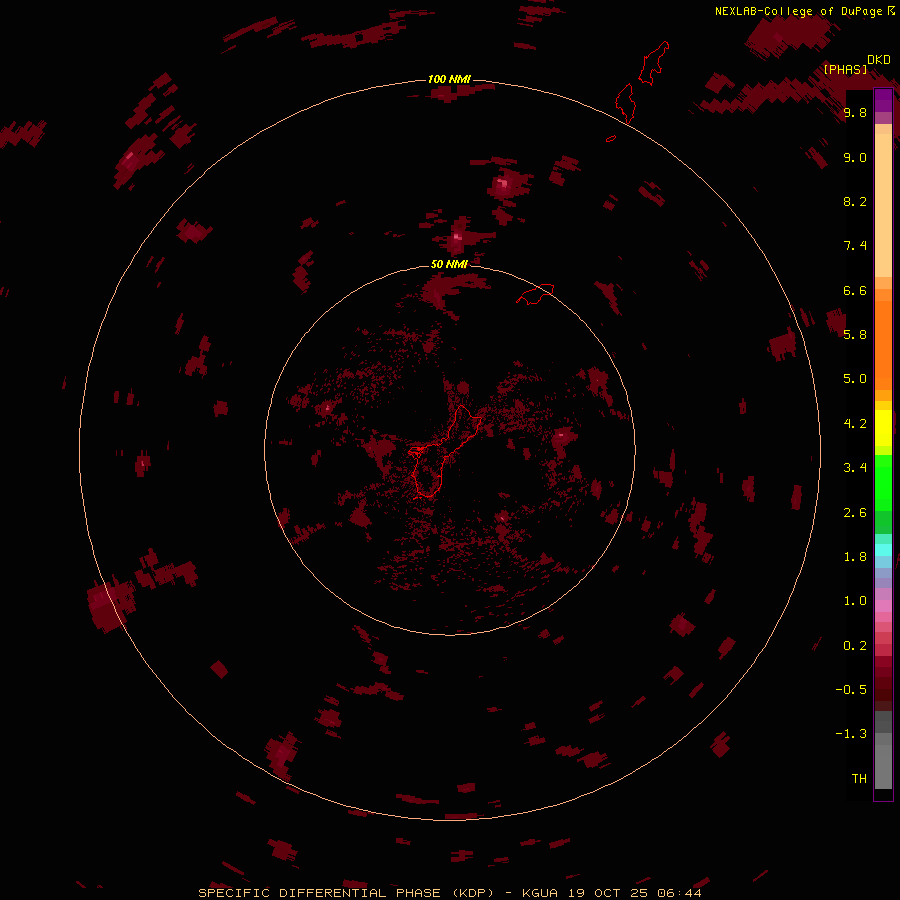Click the 6.6 value on the scale
The image size is (900, 900).
(855, 290)
